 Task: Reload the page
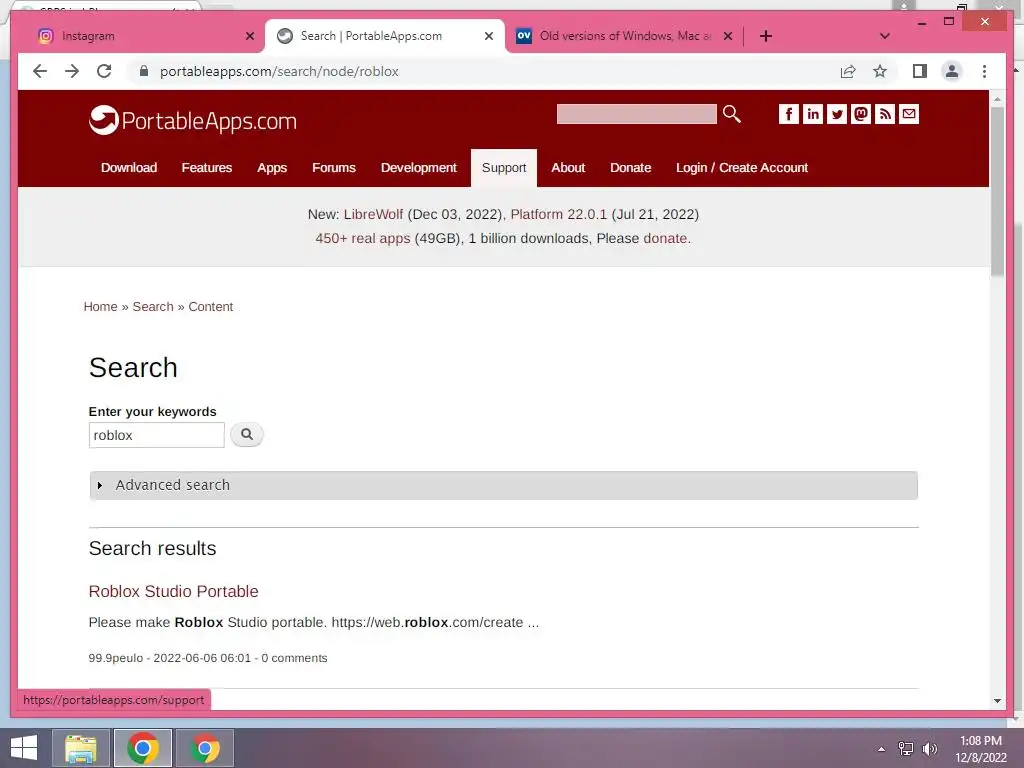pos(104,71)
